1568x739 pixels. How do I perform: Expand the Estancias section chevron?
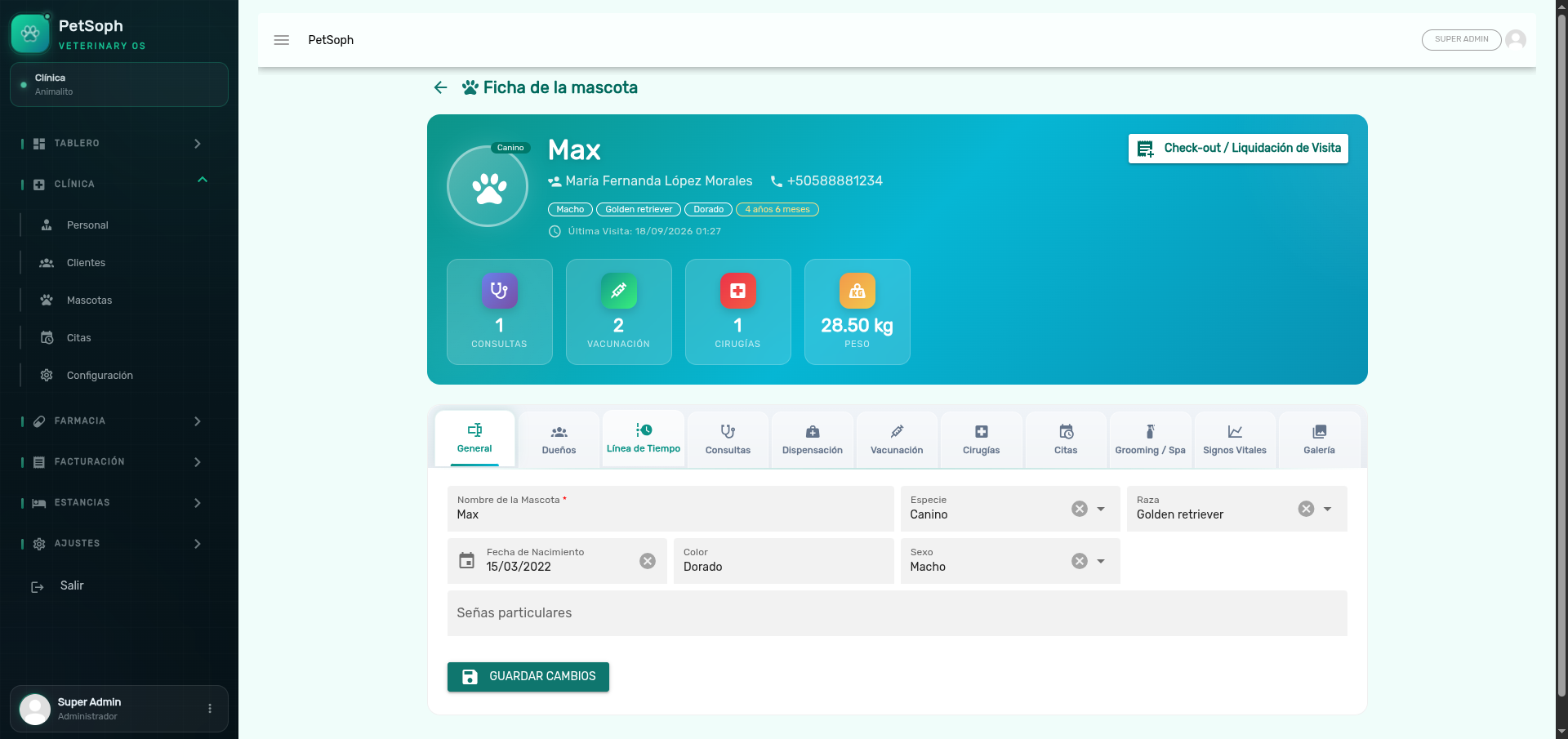click(x=198, y=503)
